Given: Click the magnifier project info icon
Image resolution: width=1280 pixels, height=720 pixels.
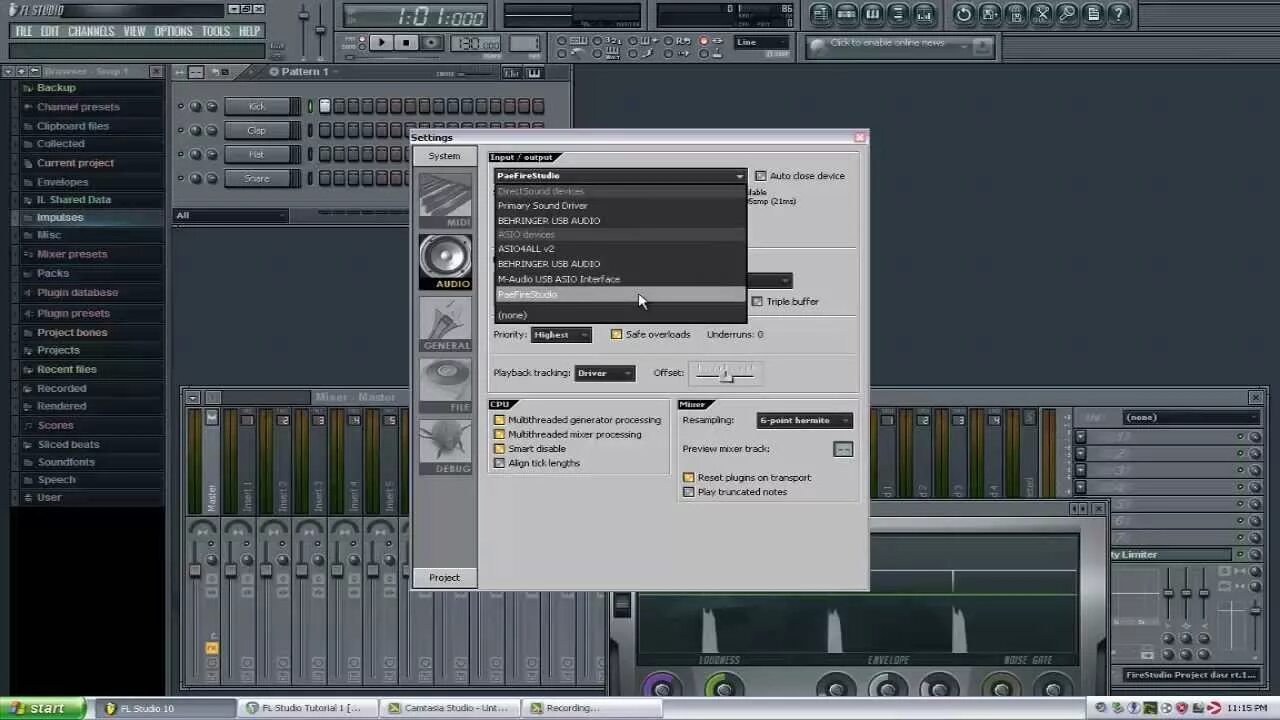Looking at the screenshot, I should click(1068, 14).
